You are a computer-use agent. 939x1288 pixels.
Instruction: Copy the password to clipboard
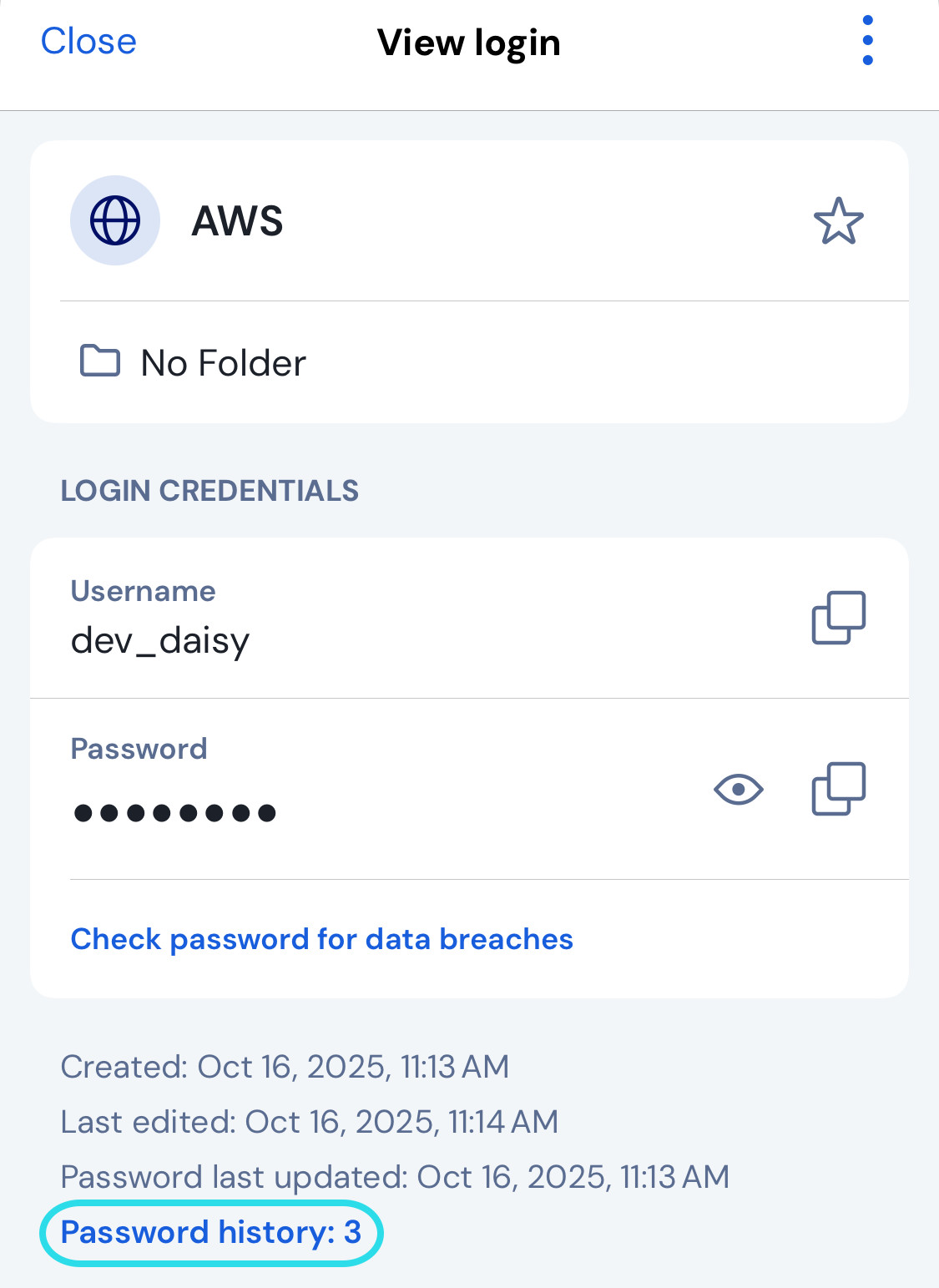pos(838,789)
